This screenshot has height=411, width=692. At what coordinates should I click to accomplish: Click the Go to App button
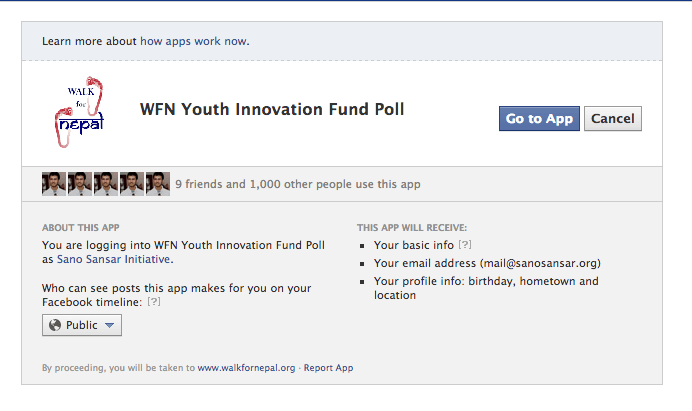[539, 119]
